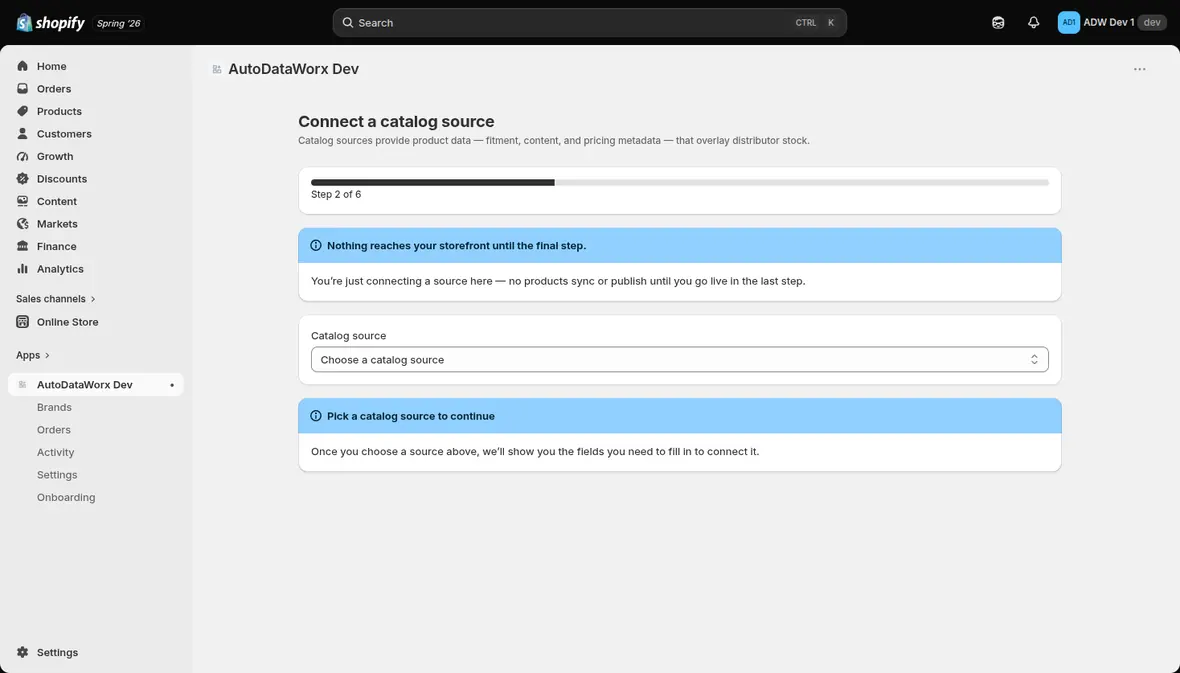Screen dimensions: 1180x673
Task: Click the catalog source select arrows
Action: tap(1034, 360)
